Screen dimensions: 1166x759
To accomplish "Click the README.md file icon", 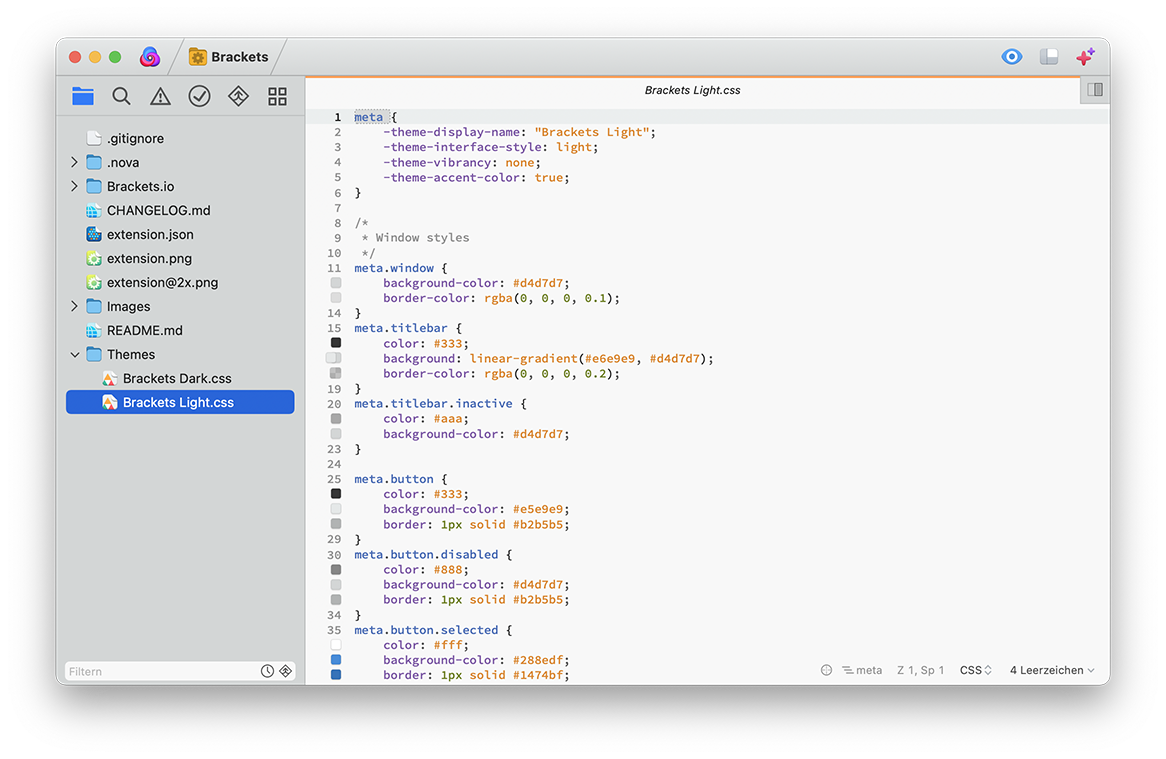I will [94, 330].
